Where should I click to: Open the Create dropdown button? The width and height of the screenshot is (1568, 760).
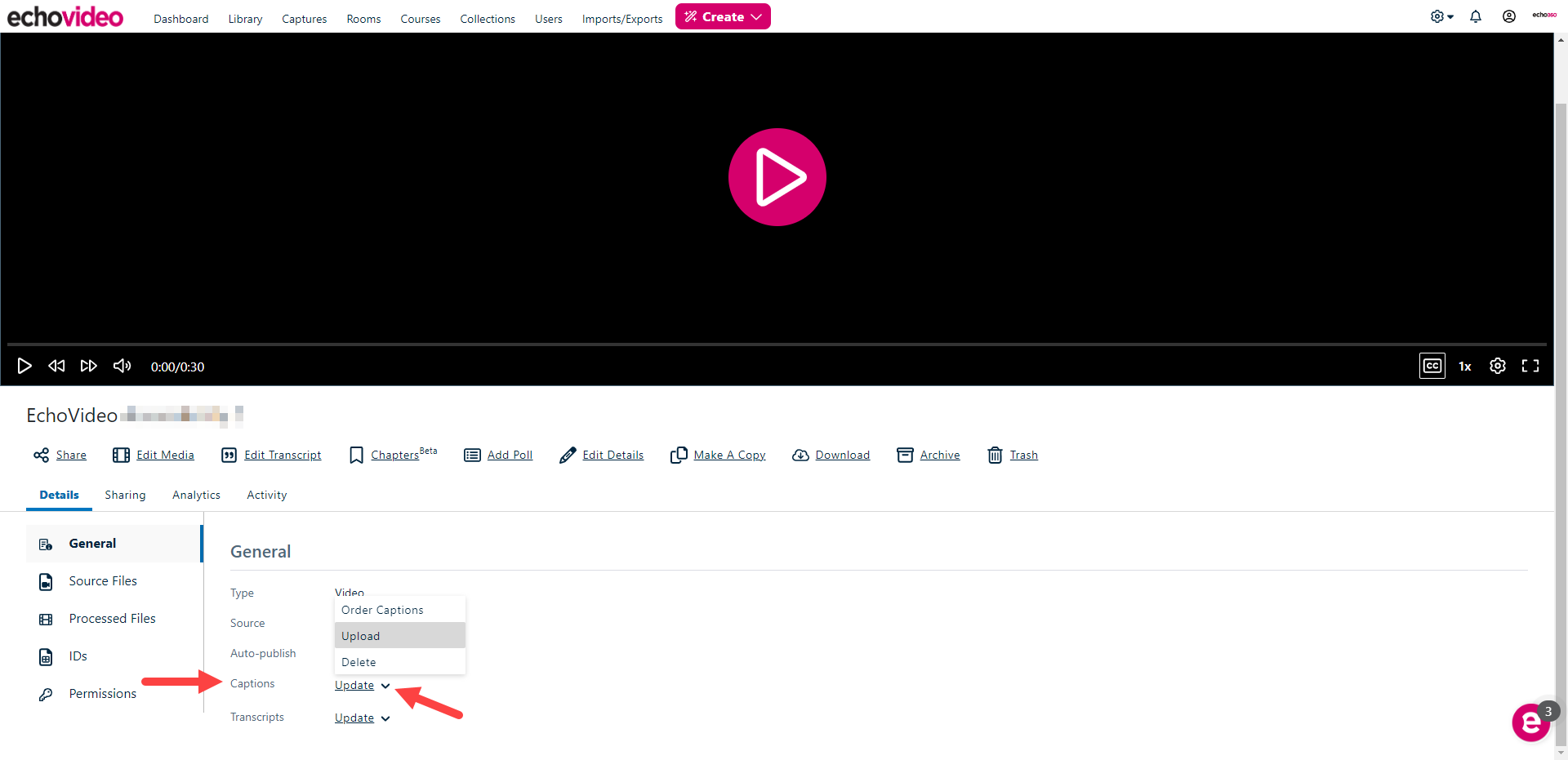click(x=723, y=16)
